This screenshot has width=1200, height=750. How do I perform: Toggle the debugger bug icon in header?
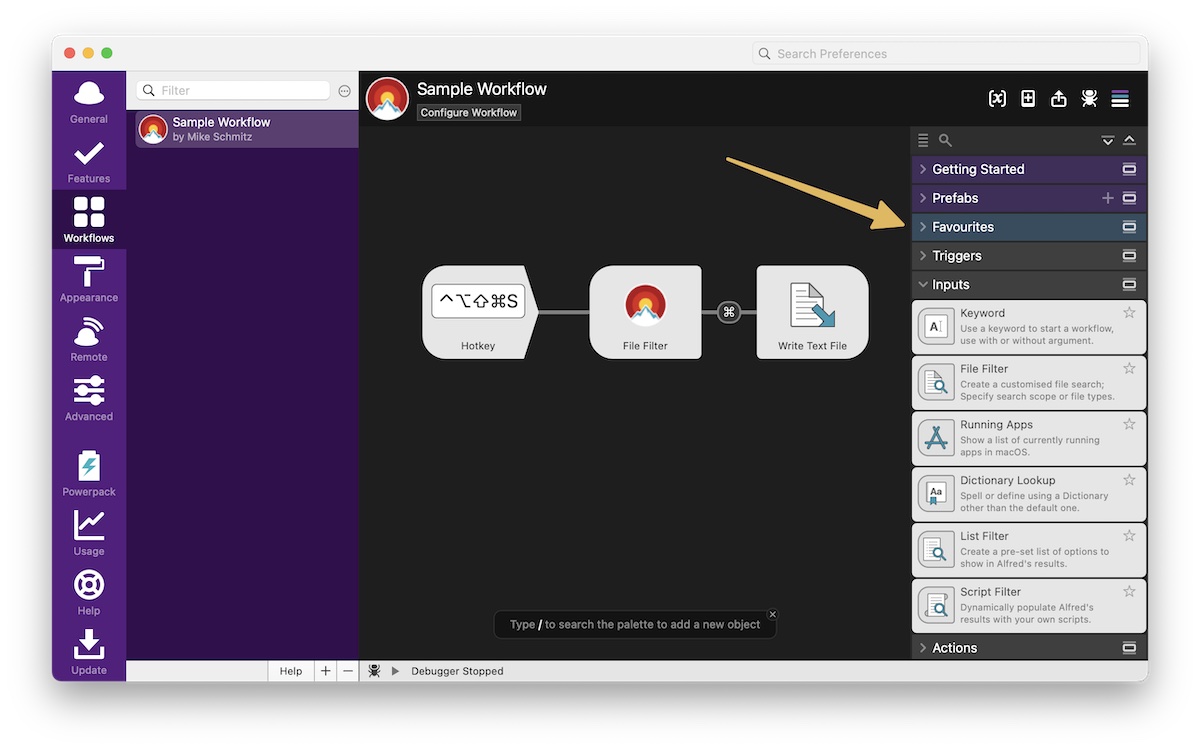click(x=1090, y=98)
